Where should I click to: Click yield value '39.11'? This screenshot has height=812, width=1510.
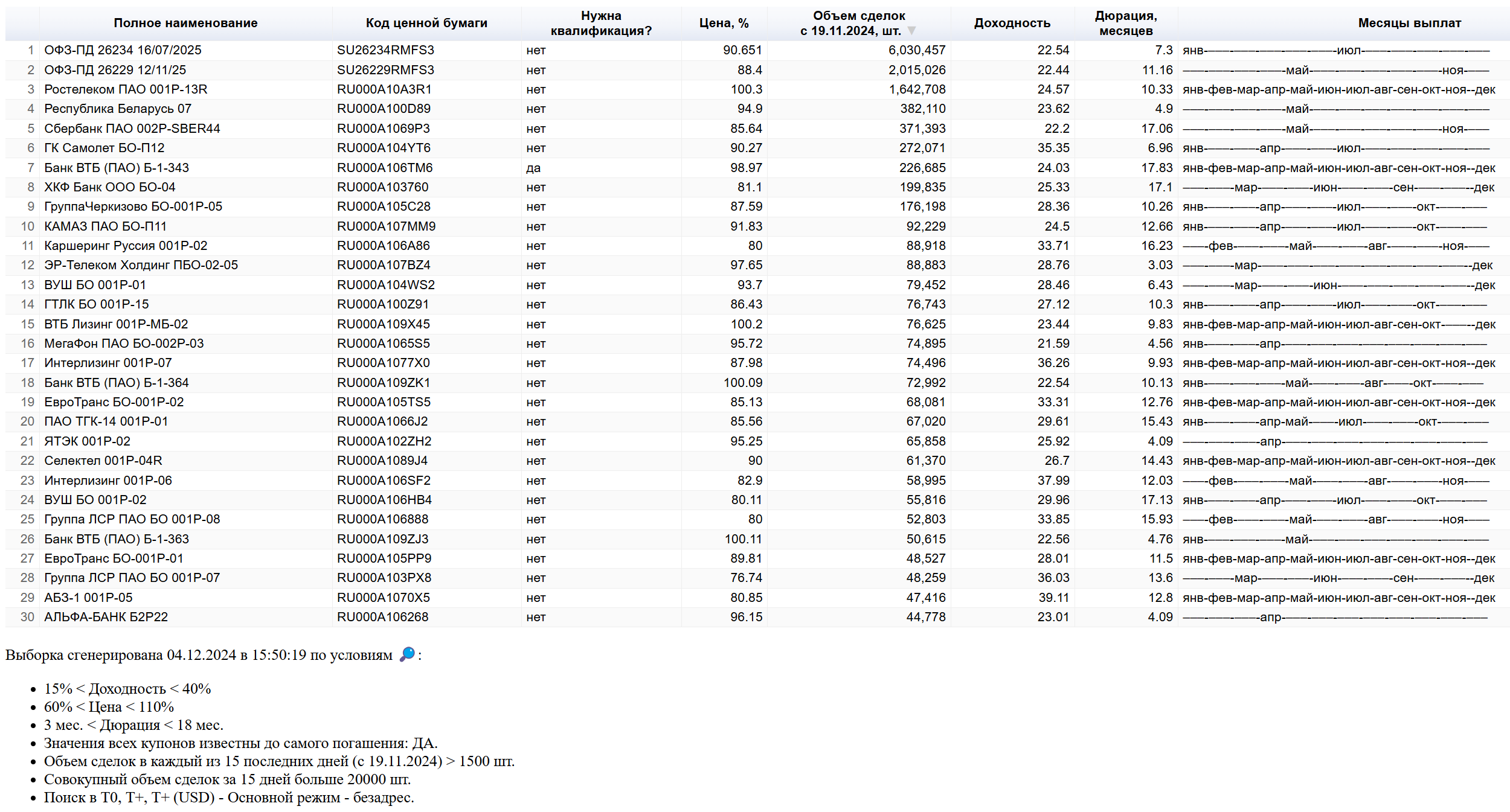tap(1053, 598)
